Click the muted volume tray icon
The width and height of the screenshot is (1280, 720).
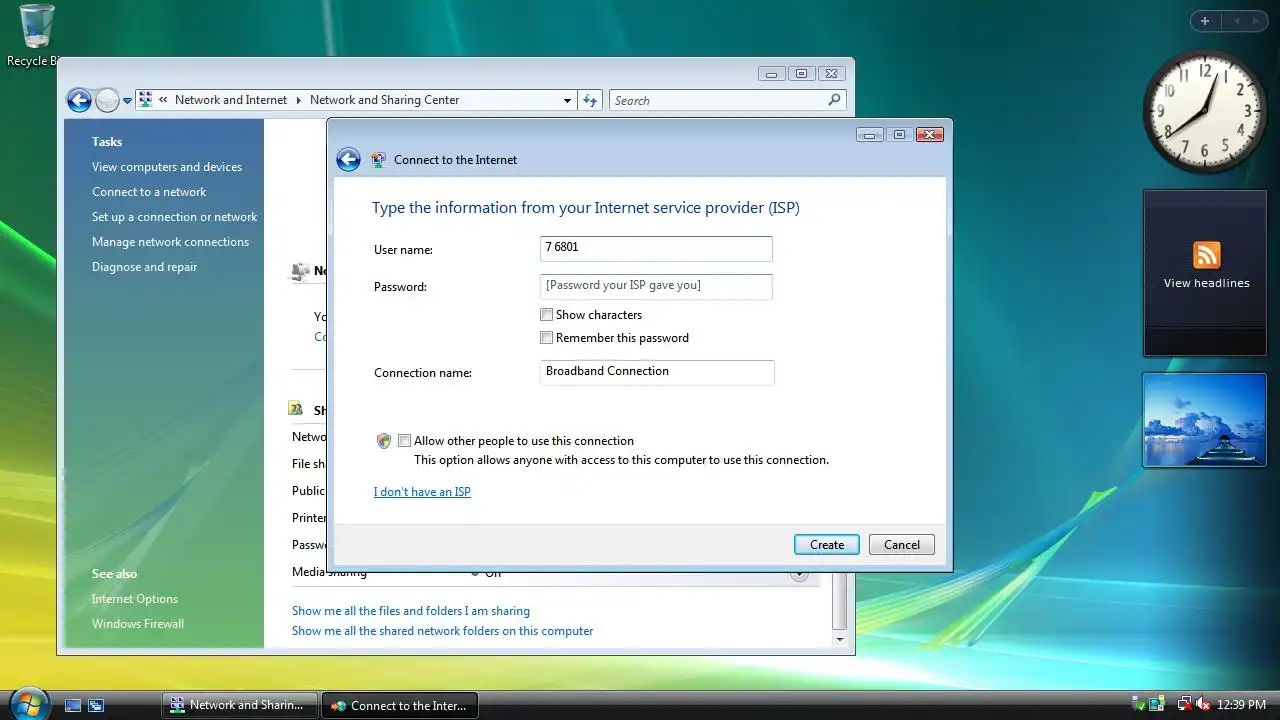(1203, 705)
